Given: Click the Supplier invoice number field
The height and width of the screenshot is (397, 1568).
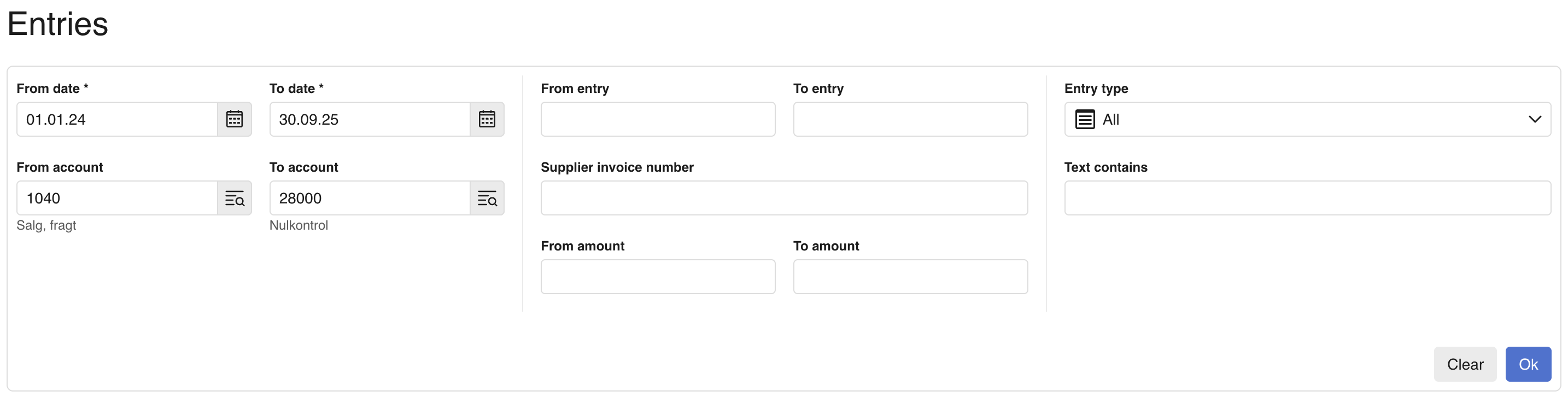Looking at the screenshot, I should click(x=784, y=198).
